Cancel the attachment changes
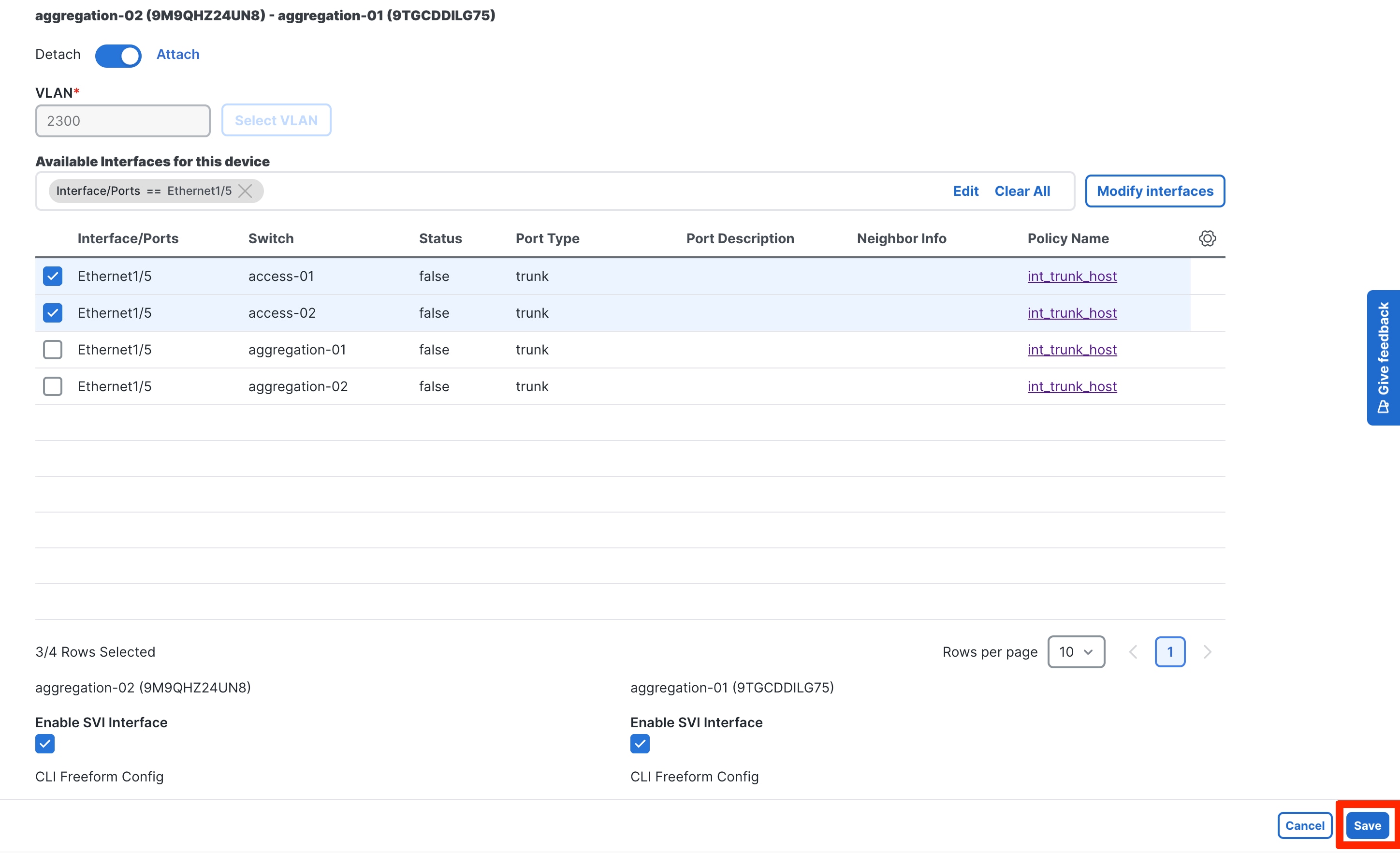Screen dimensions: 1400x853 pyautogui.click(x=1305, y=825)
